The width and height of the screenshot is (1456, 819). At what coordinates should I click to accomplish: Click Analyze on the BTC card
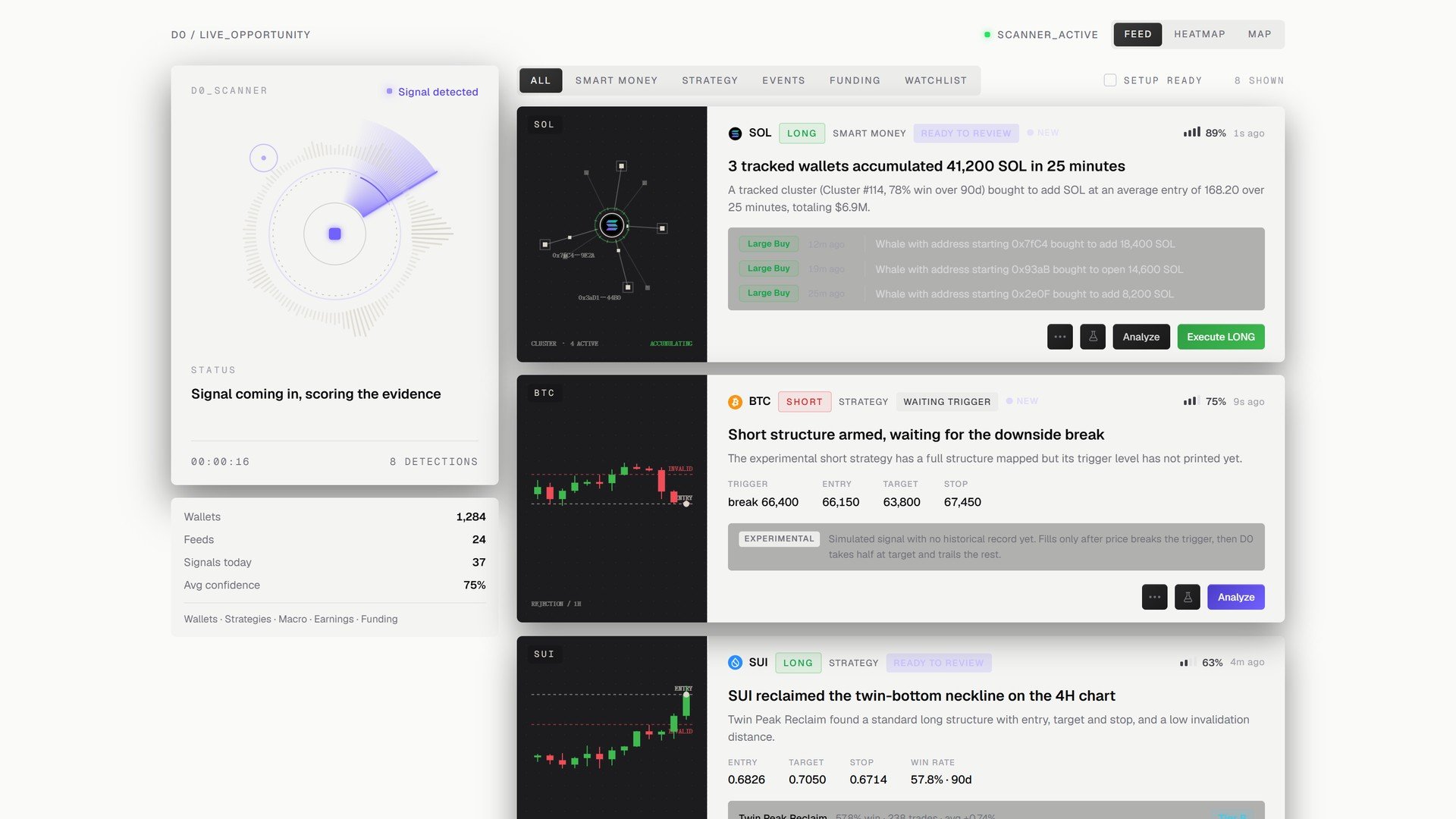pos(1236,598)
